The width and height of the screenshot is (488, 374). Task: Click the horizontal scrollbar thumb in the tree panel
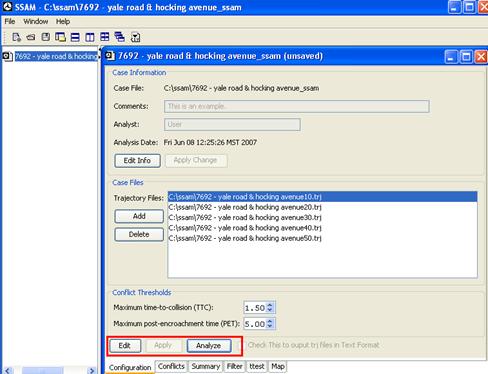pos(42,370)
